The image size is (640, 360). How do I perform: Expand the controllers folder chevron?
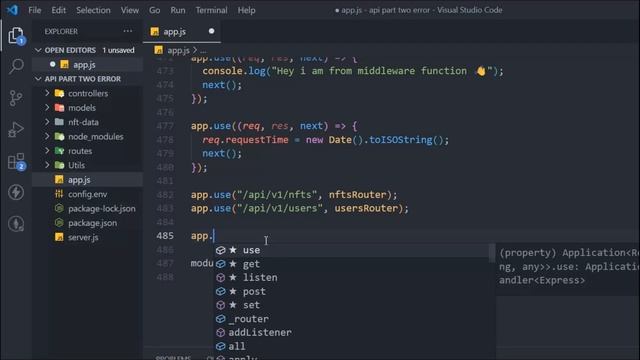pyautogui.click(x=47, y=93)
